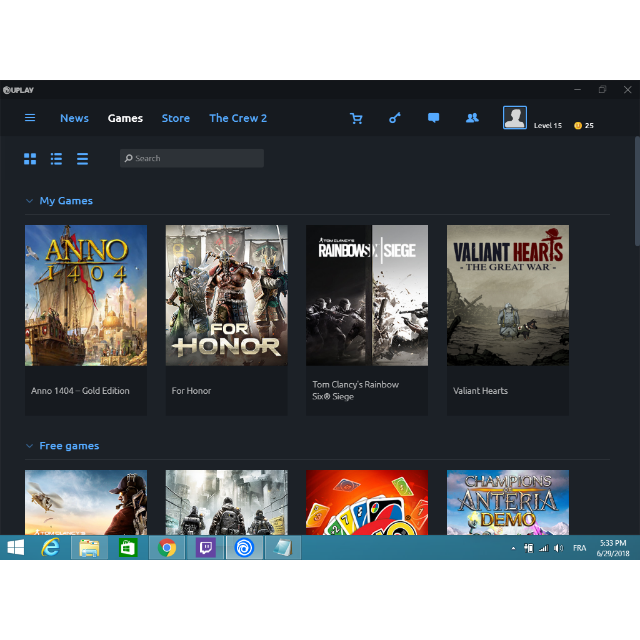
Task: Open the free game with the helicopter cover
Action: [x=86, y=502]
